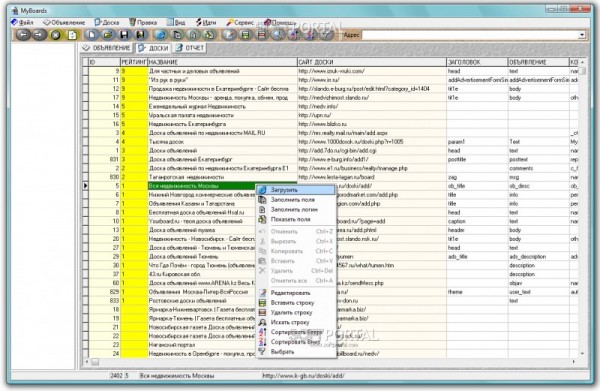Select the highlighted cell Вся недвижимость Москвы
Image resolution: width=600 pixels, height=391 pixels.
202,186
